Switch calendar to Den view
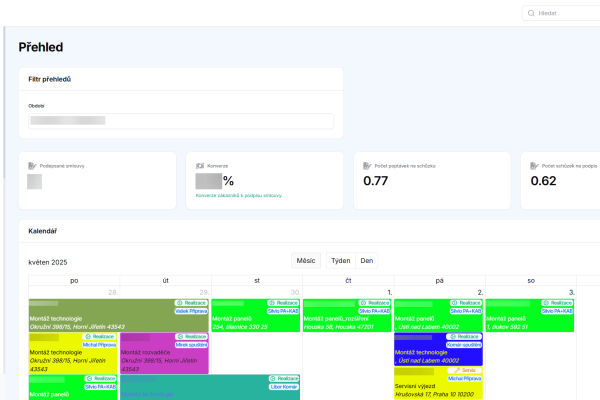 click(x=367, y=261)
